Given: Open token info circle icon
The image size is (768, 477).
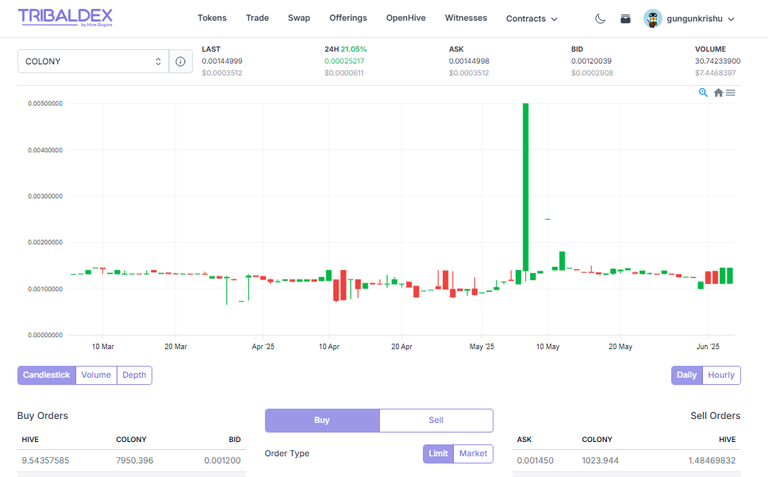Looking at the screenshot, I should 180,61.
